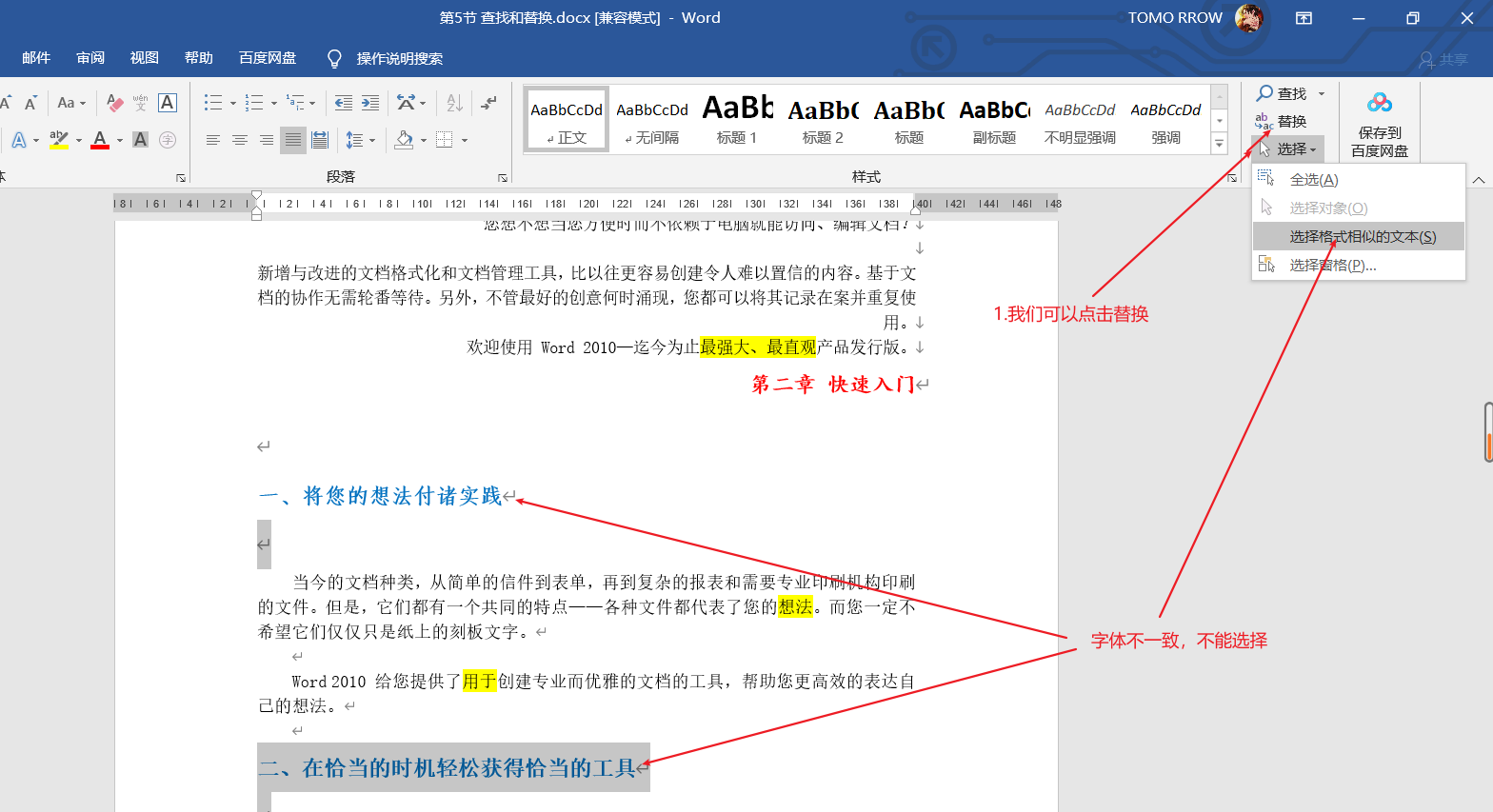Viewport: 1493px width, 812px height.
Task: Open the Line Spacing dropdown arrow
Action: pos(372,141)
